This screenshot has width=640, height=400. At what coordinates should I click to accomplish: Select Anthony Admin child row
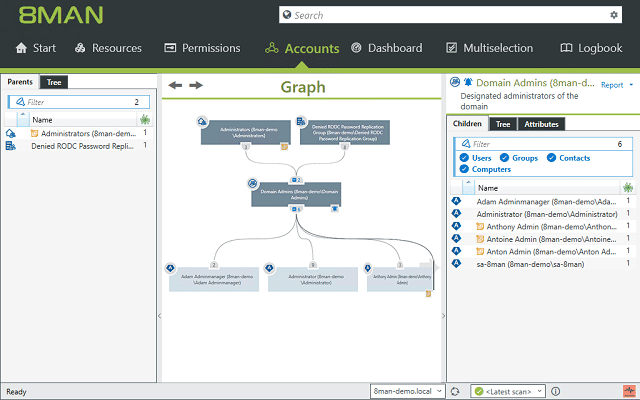(542, 227)
